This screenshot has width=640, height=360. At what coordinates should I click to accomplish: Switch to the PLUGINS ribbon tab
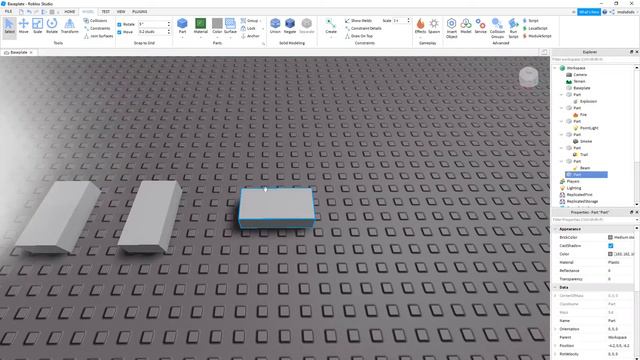tap(140, 12)
